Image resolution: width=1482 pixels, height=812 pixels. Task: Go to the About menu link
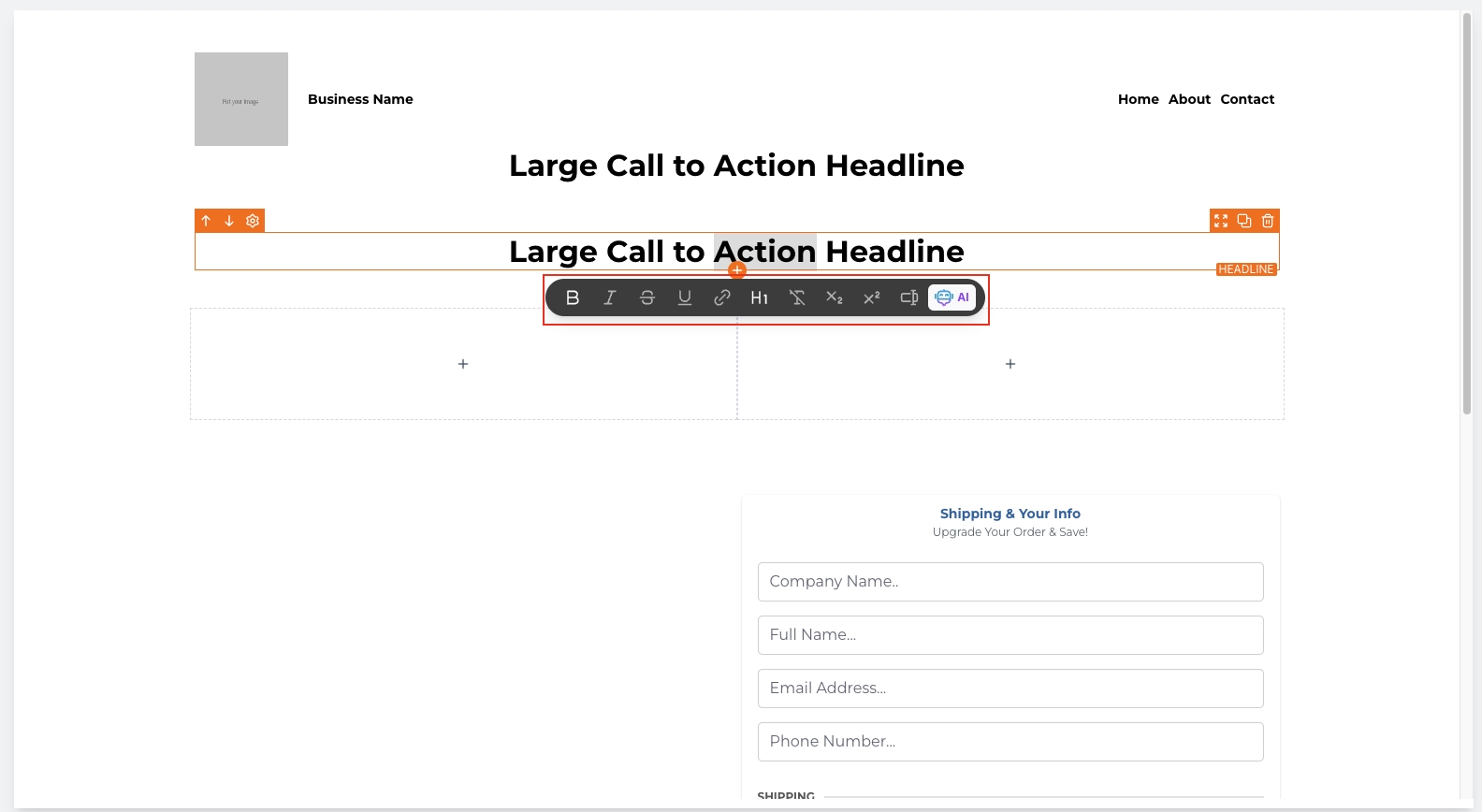[1189, 99]
